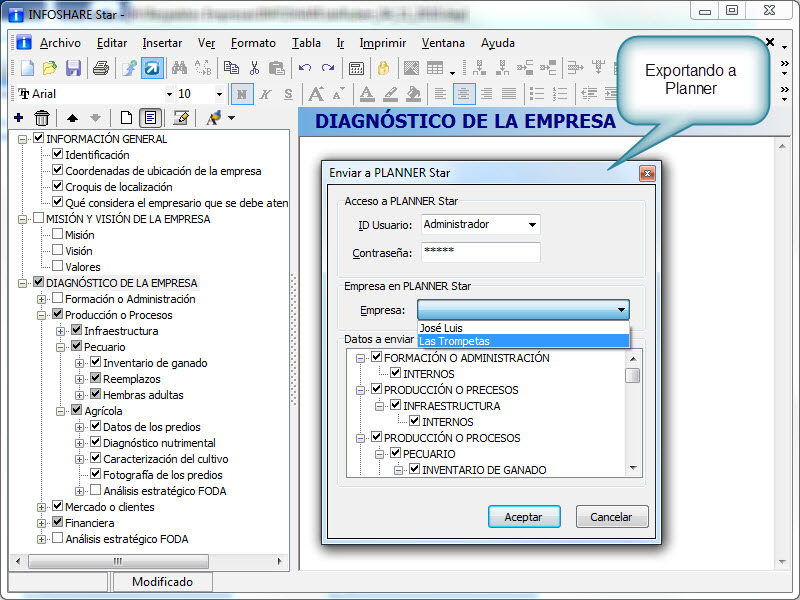Apply a bulleted list

537,94
